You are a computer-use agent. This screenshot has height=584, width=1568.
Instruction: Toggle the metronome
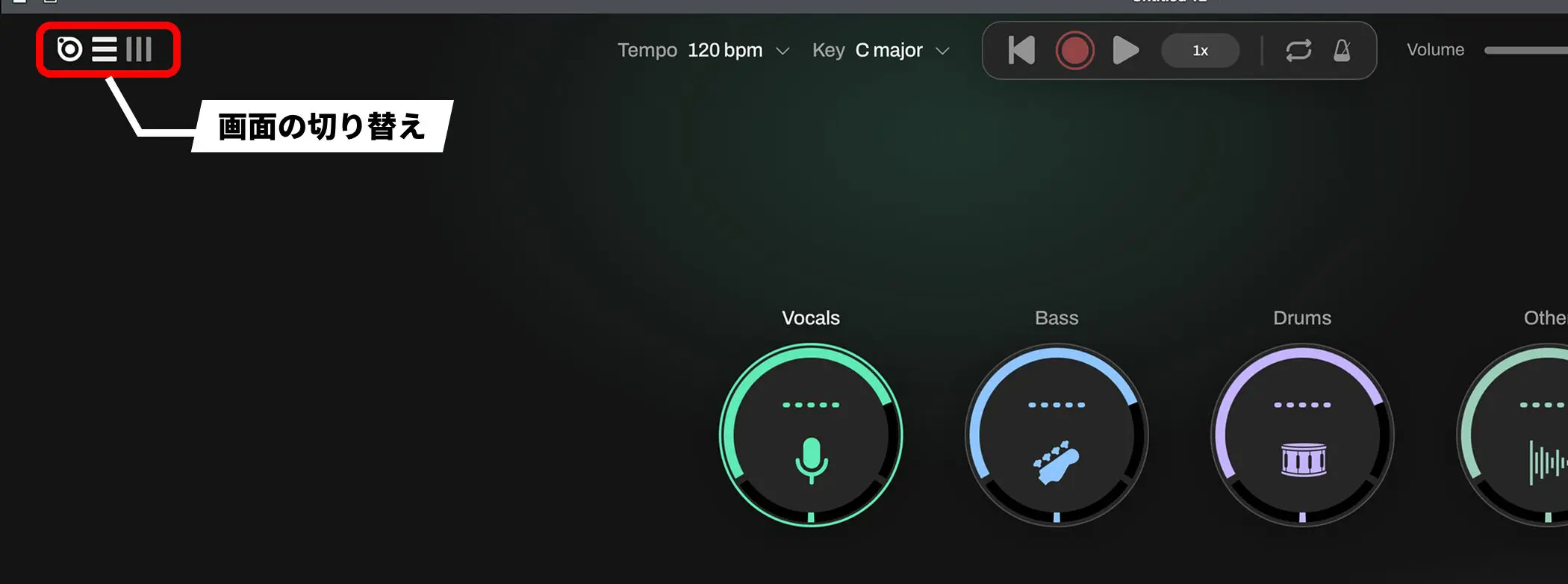click(1342, 51)
